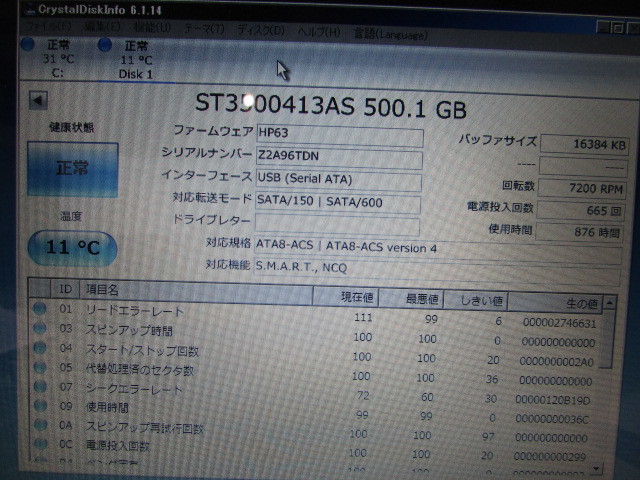Click the scrollbar up arrow of SMART list
The height and width of the screenshot is (480, 640).
click(x=609, y=303)
